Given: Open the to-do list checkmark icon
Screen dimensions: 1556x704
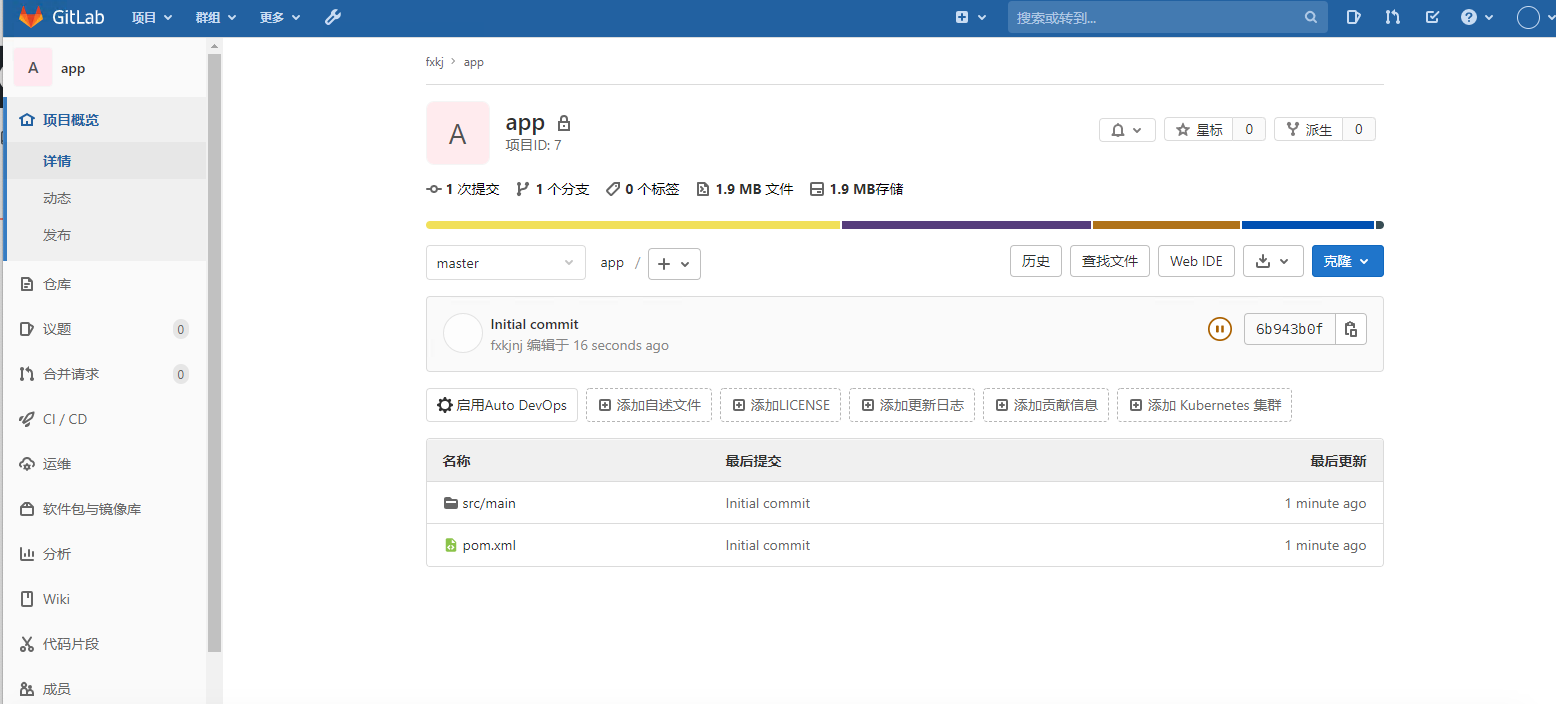Looking at the screenshot, I should pyautogui.click(x=1432, y=17).
